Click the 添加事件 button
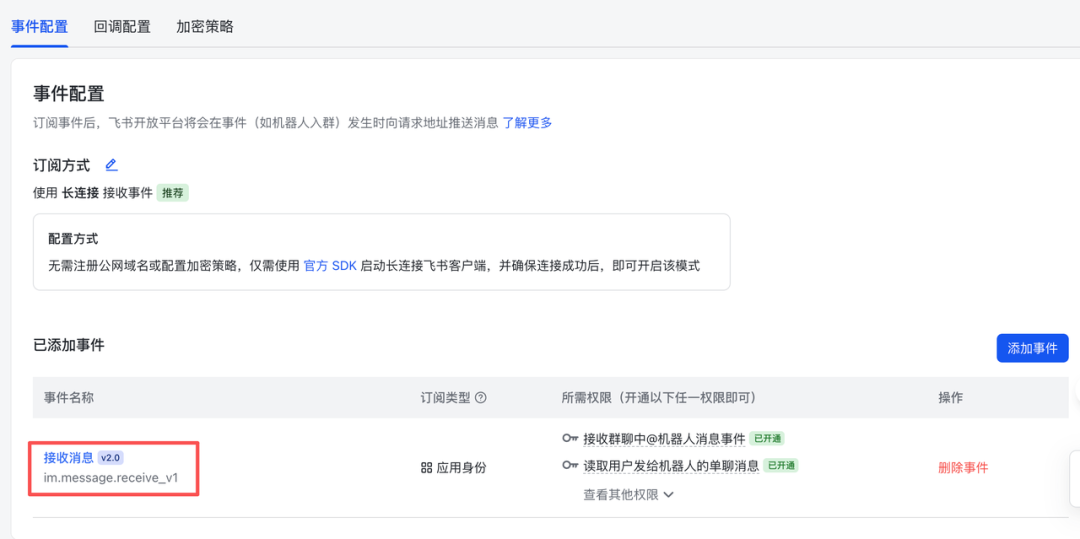The height and width of the screenshot is (539, 1080). click(1032, 348)
